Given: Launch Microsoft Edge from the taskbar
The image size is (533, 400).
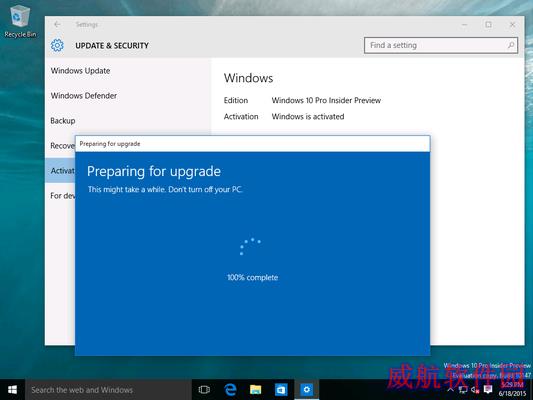Looking at the screenshot, I should point(230,390).
